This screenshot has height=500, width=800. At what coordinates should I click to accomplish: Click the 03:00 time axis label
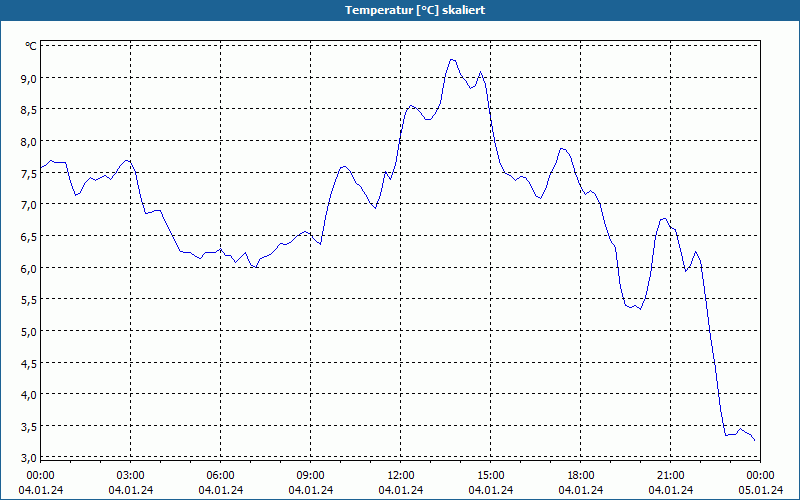tap(131, 476)
